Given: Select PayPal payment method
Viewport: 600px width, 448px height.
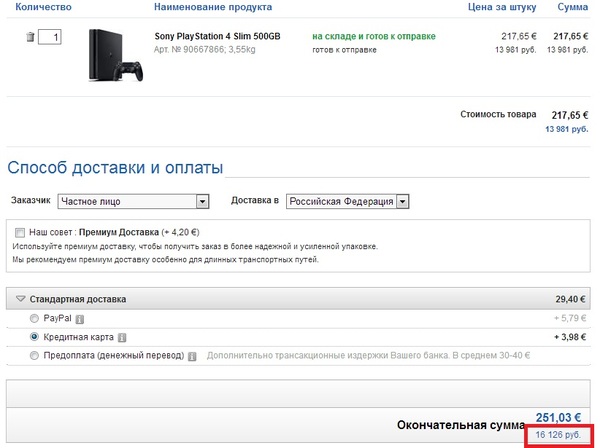Looking at the screenshot, I should [34, 318].
